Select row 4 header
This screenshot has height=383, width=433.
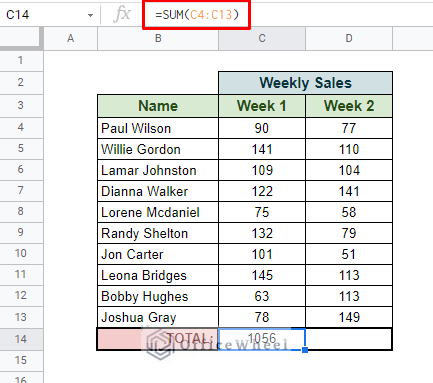point(21,128)
